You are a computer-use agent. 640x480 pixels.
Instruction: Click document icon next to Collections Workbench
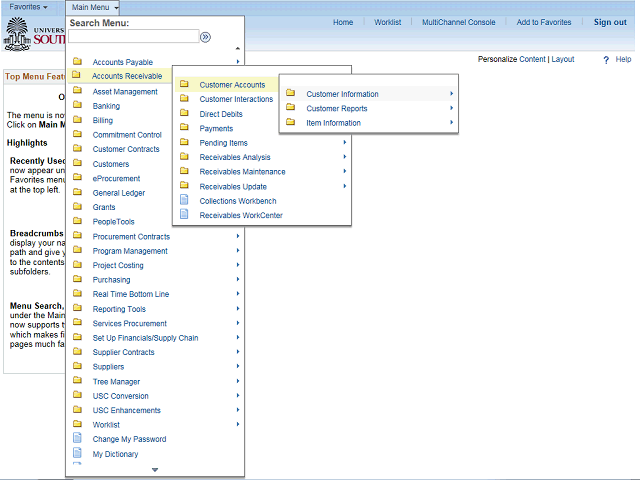[183, 200]
